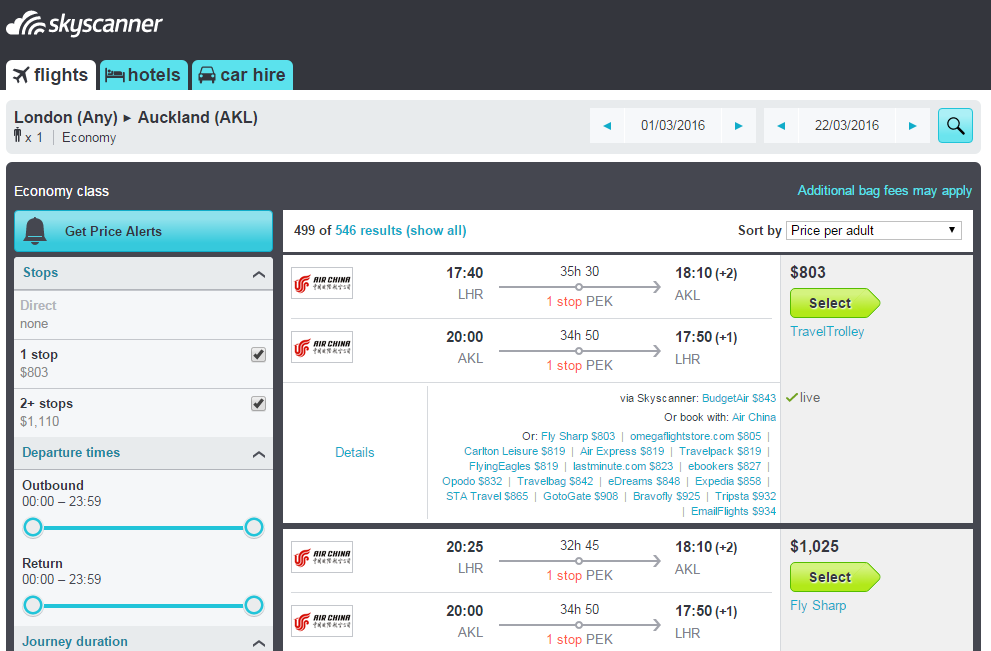991x651 pixels.
Task: Click Bravofly $925 link
Action: [666, 496]
